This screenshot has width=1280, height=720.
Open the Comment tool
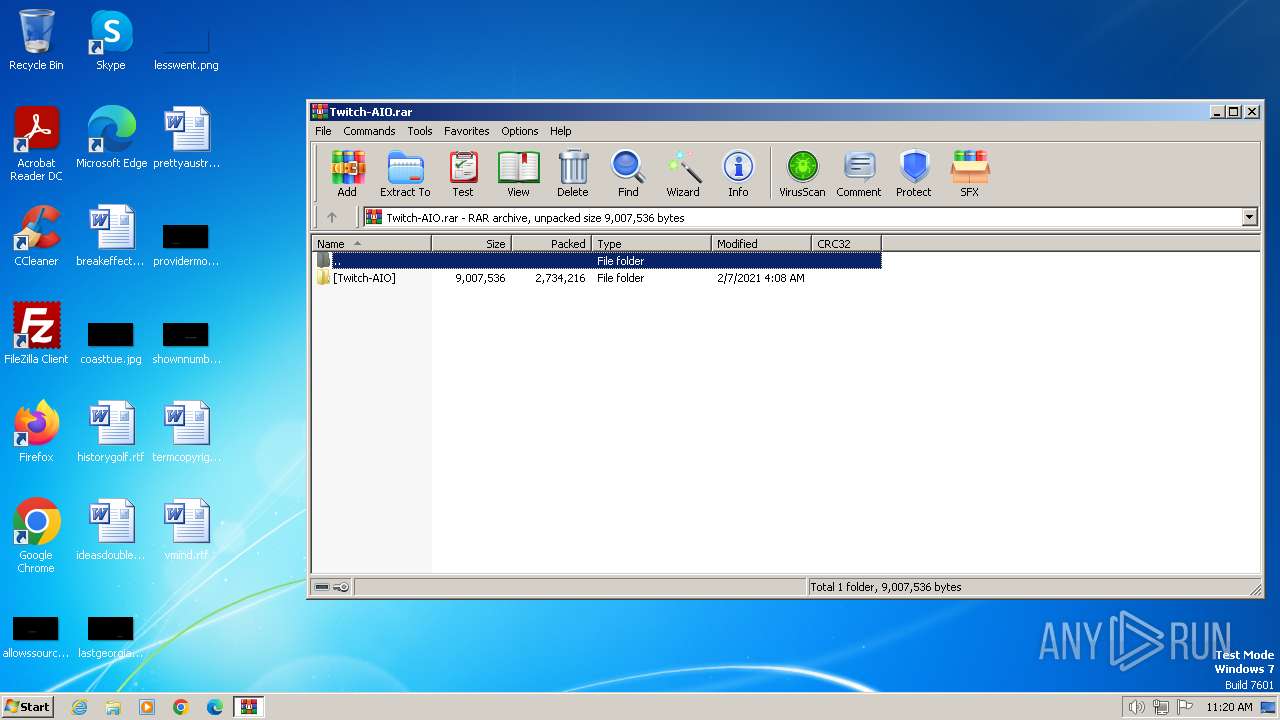tap(859, 174)
